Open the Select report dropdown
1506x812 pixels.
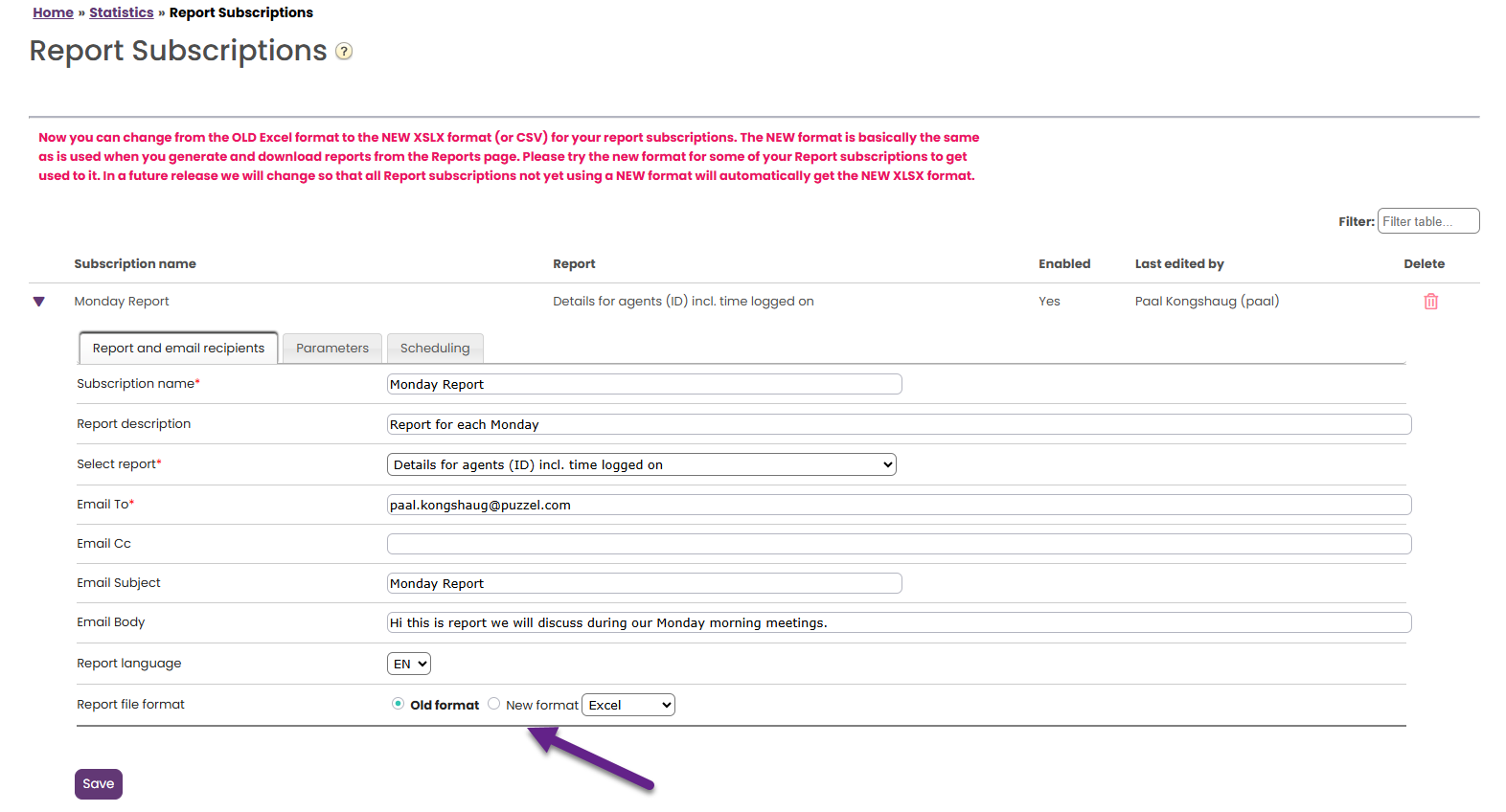pos(641,464)
